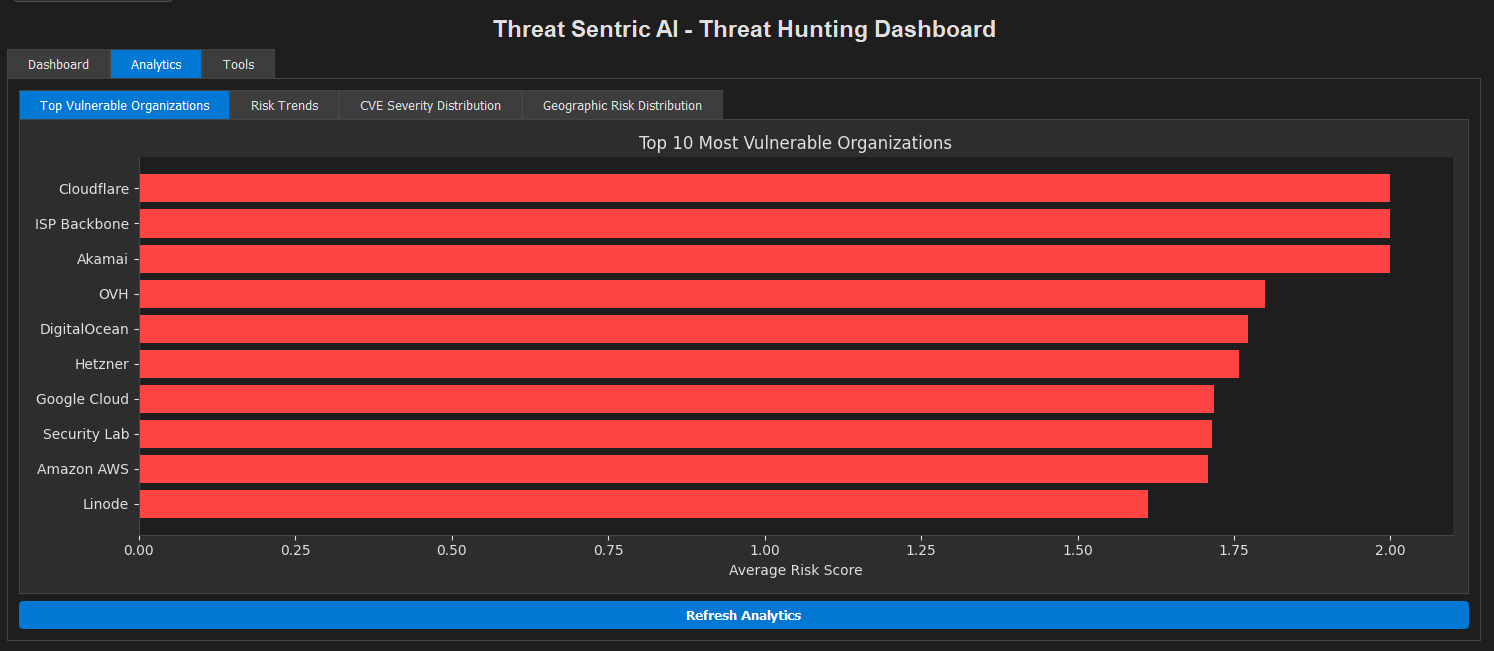Open the Risk Trends tab
The width and height of the screenshot is (1494, 651).
pos(284,105)
